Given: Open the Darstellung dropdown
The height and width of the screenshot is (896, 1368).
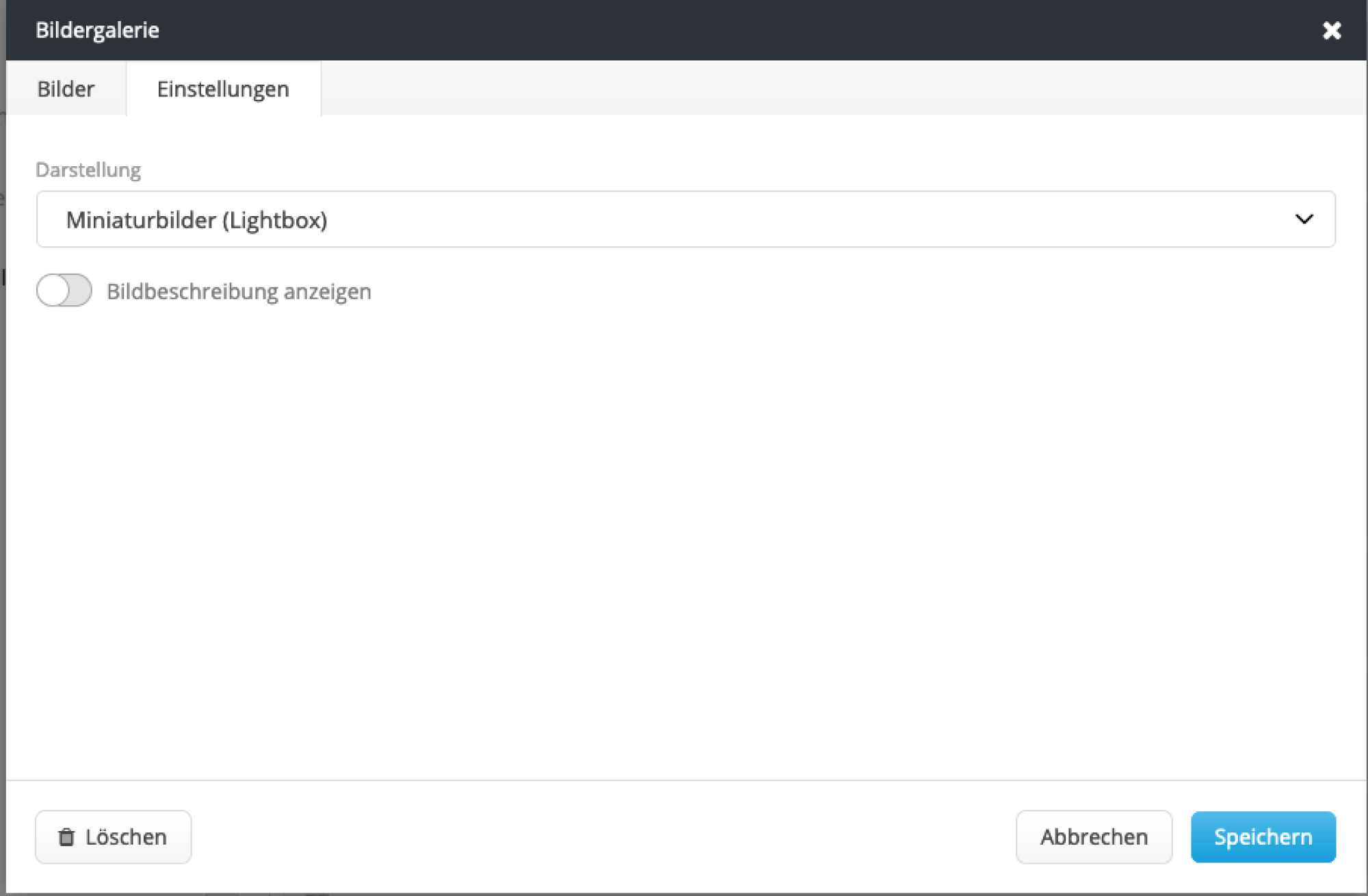Looking at the screenshot, I should tap(684, 220).
